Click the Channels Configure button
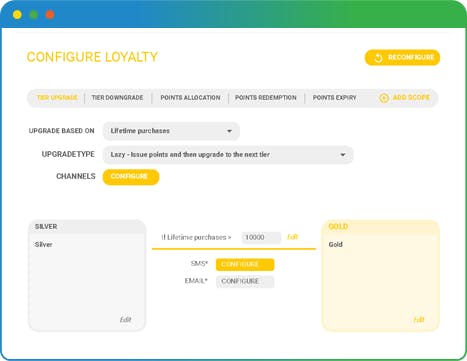The image size is (467, 361). (131, 177)
